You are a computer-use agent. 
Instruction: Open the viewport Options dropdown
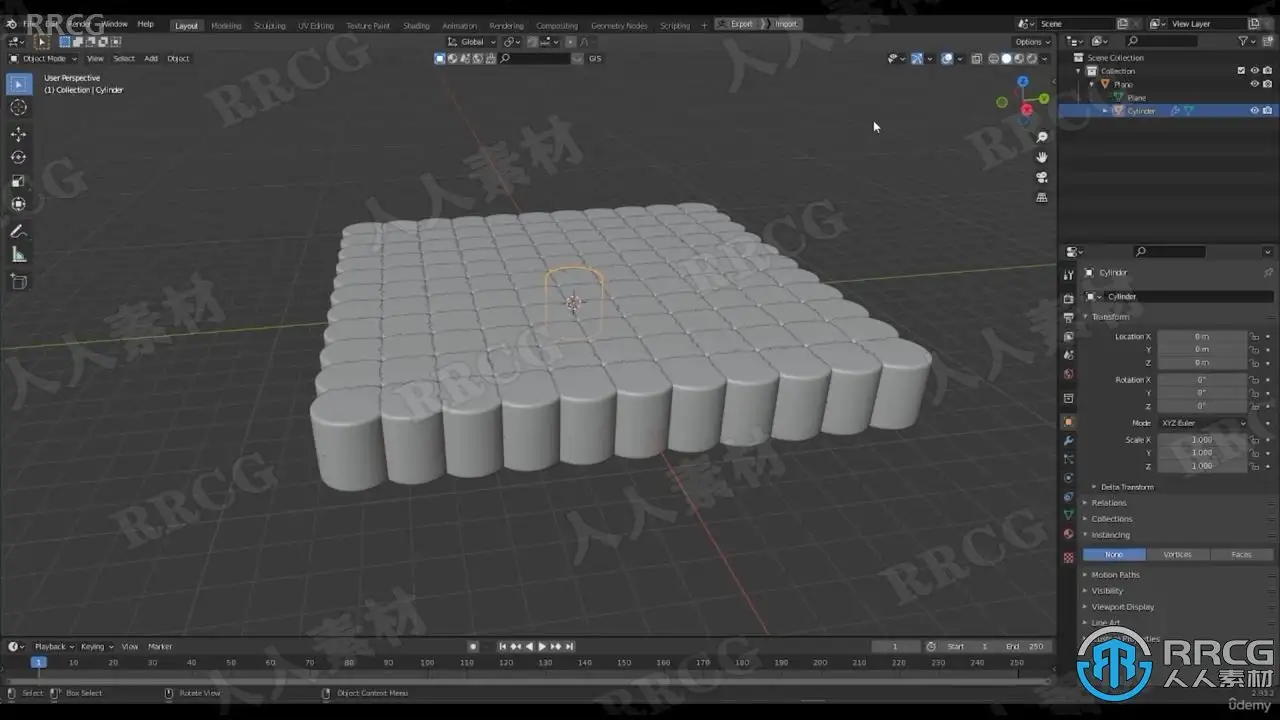click(x=1033, y=42)
